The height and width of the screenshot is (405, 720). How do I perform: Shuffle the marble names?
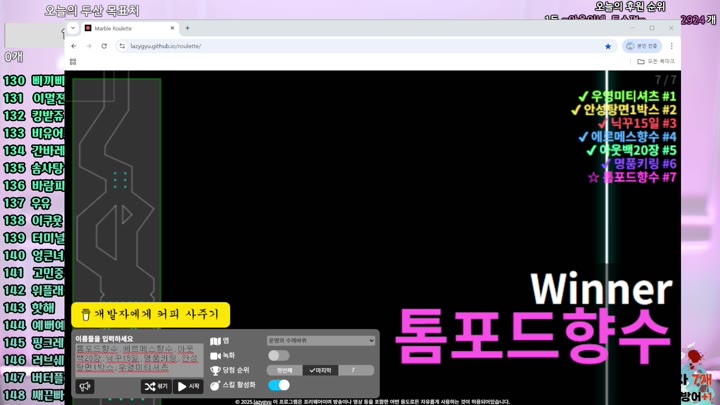(156, 387)
